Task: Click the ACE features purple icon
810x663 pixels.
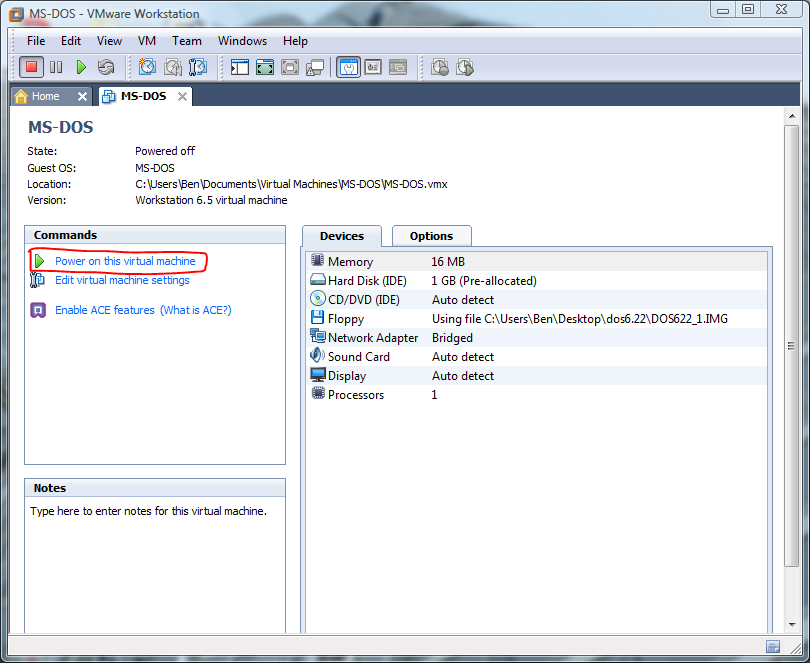Action: coord(38,310)
